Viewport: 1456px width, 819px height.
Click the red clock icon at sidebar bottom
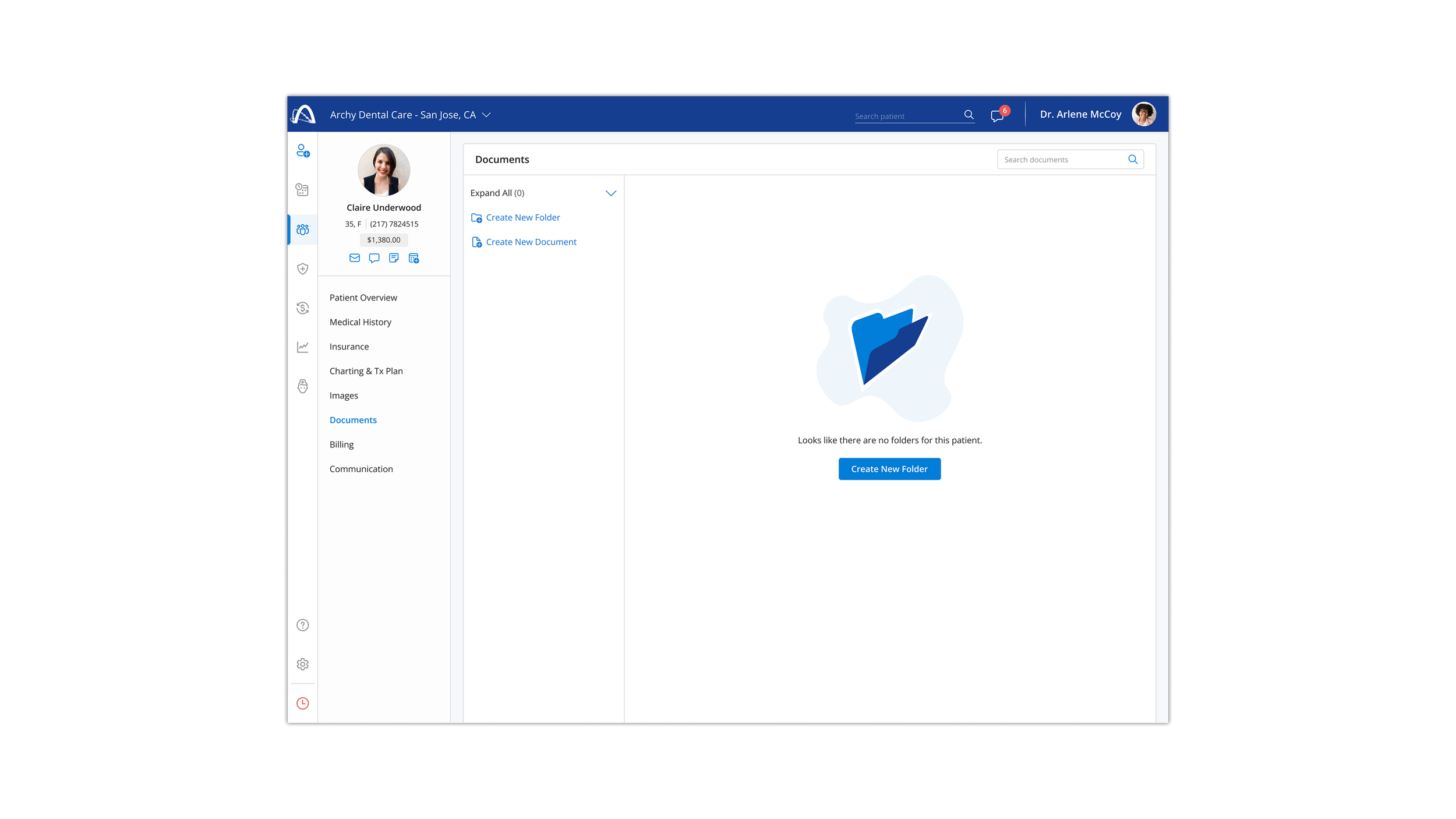pyautogui.click(x=303, y=703)
